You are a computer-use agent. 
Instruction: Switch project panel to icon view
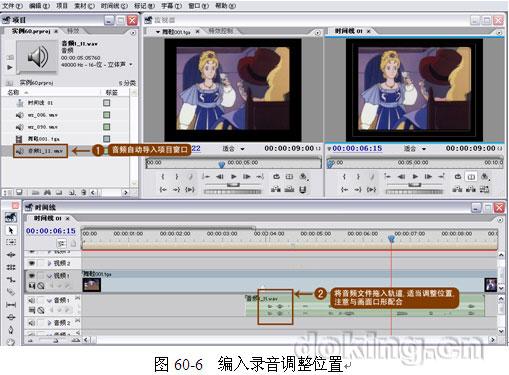[19, 192]
